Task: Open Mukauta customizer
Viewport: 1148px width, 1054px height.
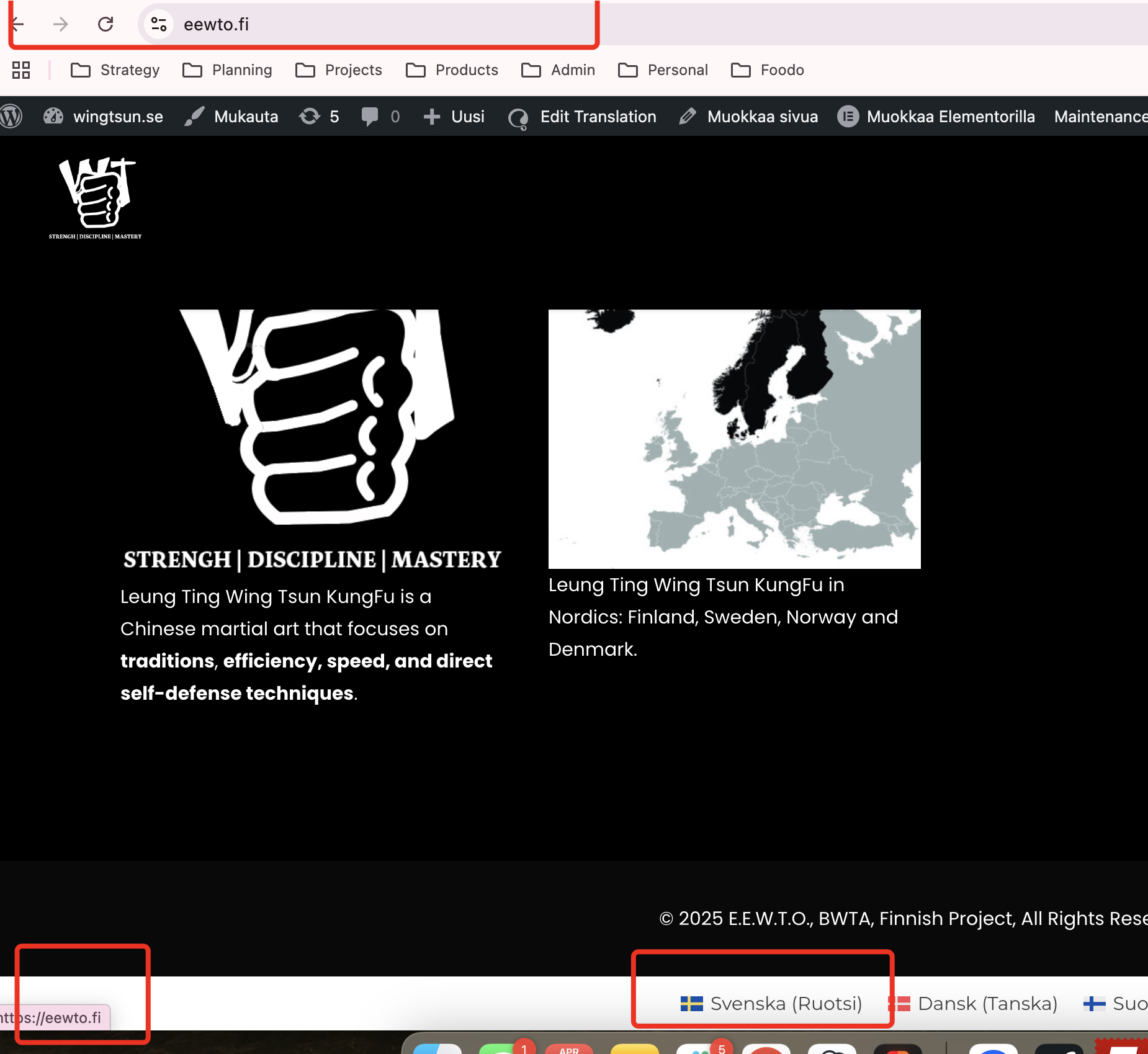Action: (x=231, y=117)
